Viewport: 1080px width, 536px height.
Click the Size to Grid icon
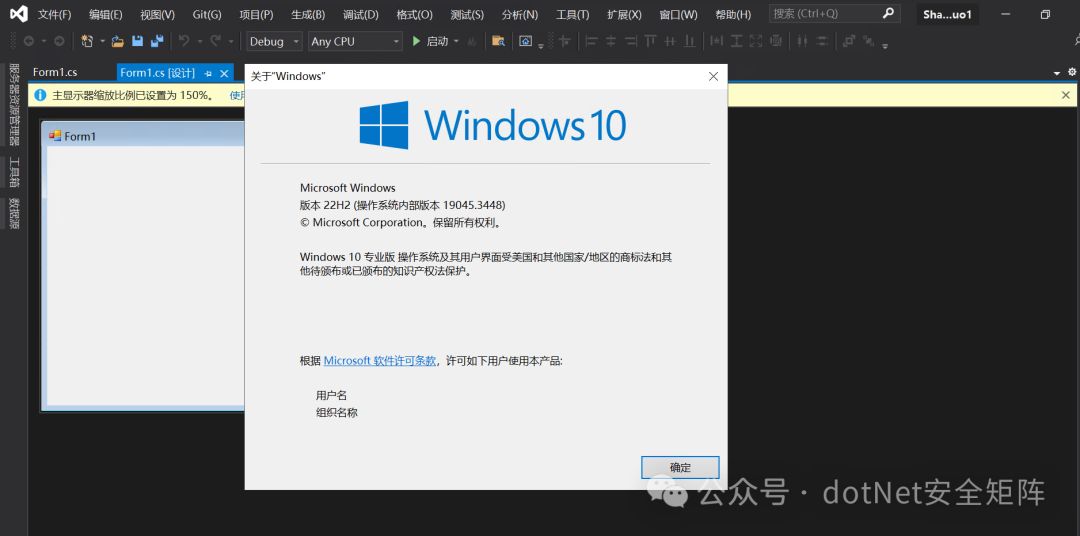776,41
